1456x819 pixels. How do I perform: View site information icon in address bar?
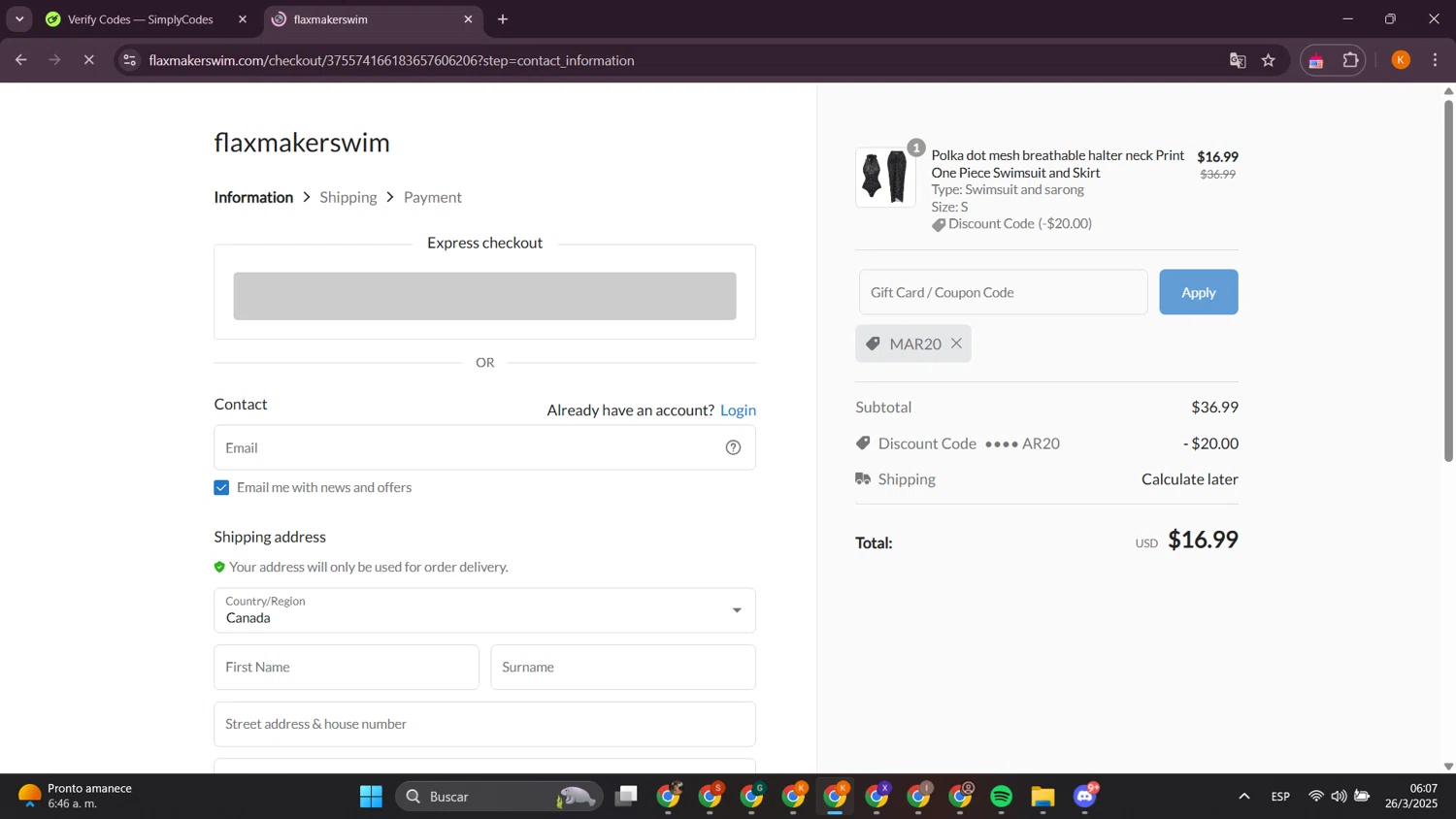coord(129,60)
